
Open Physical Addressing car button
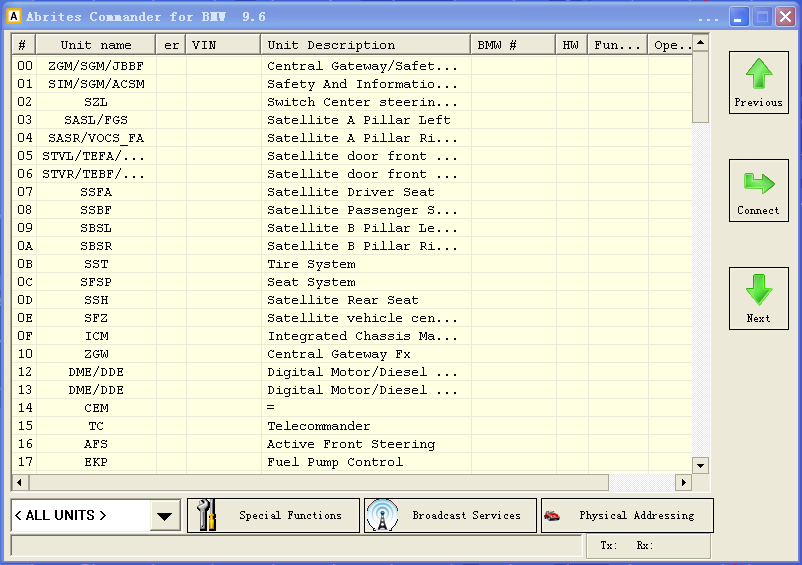point(627,515)
